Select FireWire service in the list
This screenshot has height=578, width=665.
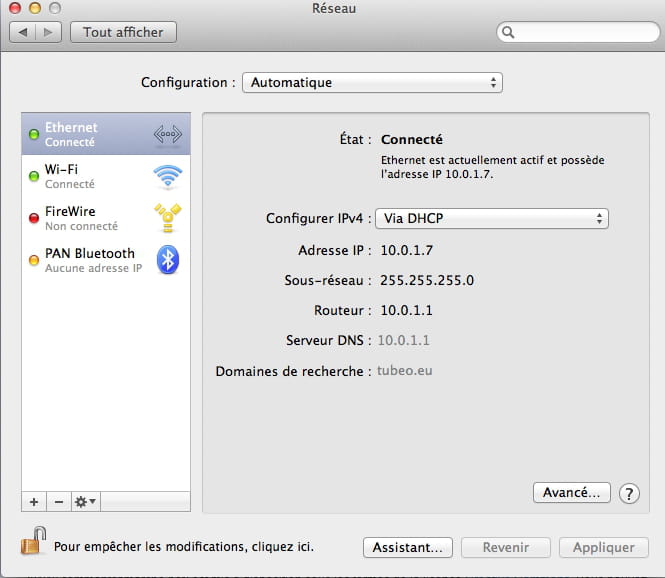(106, 218)
